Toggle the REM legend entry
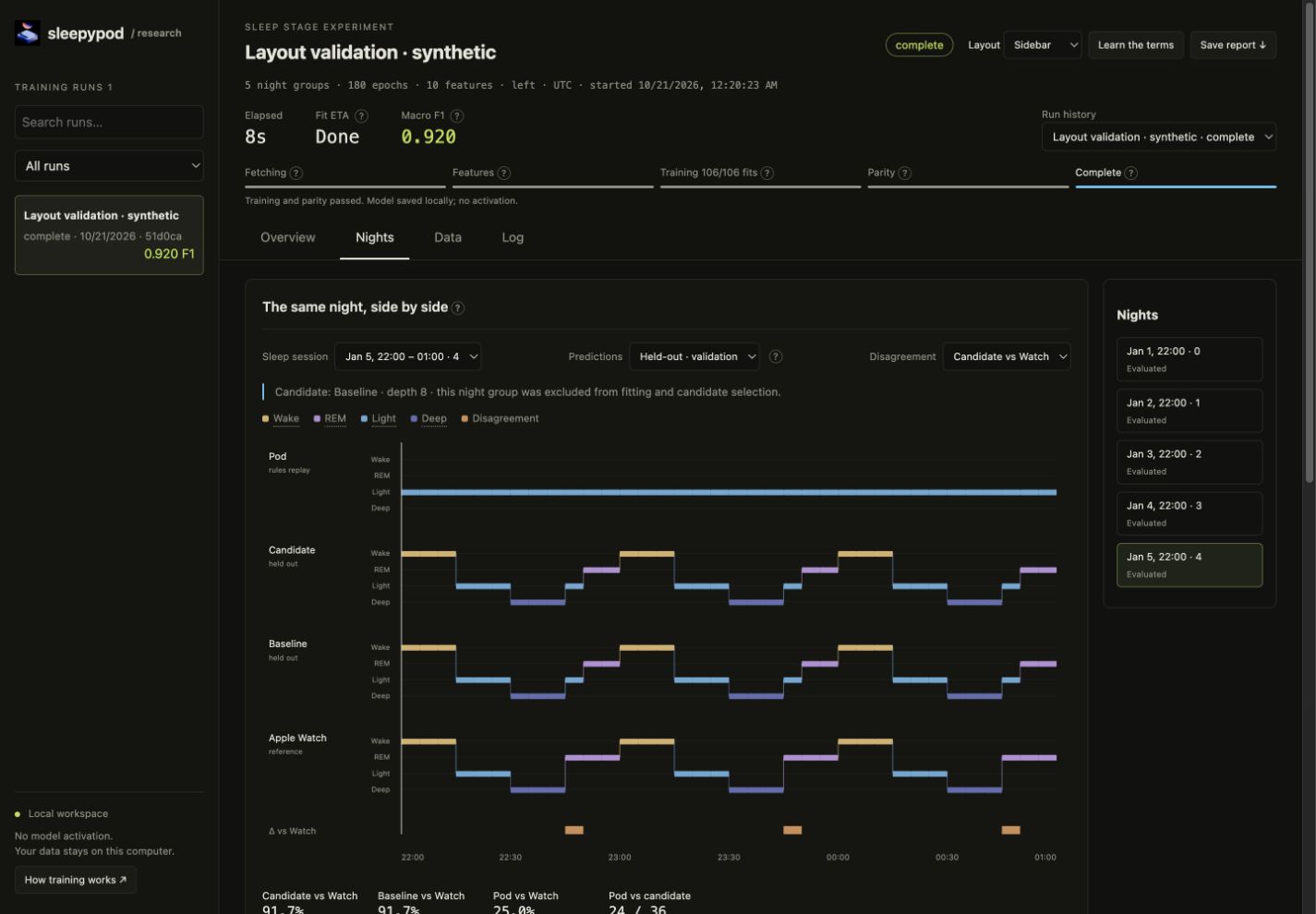 [x=330, y=418]
